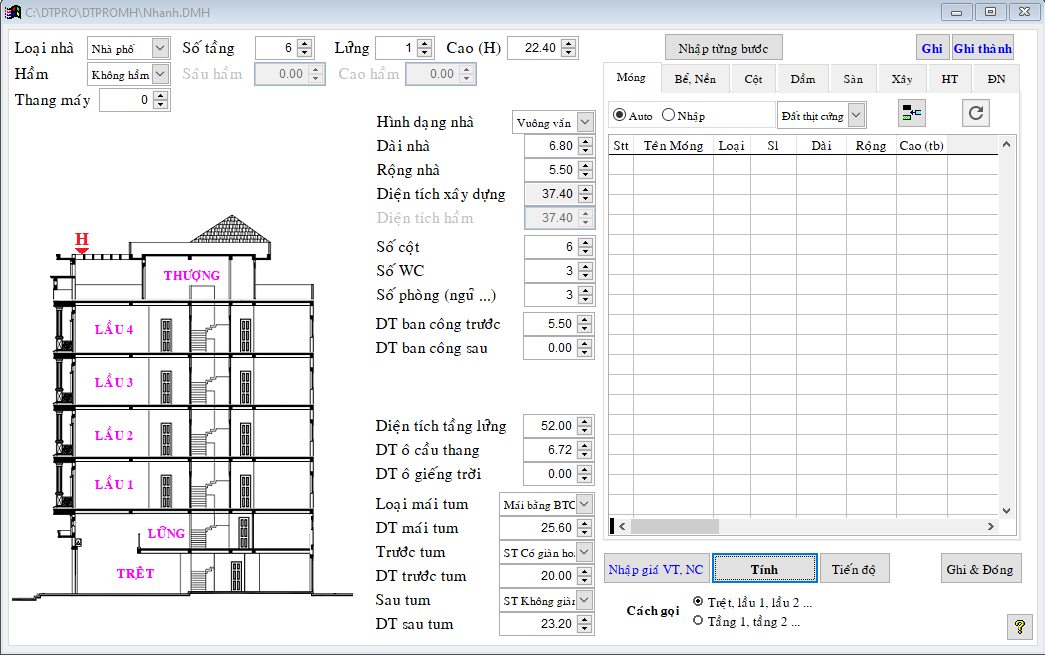Expand the Hình dạng nhà dropdown
Image resolution: width=1045 pixels, height=655 pixels.
tap(585, 122)
